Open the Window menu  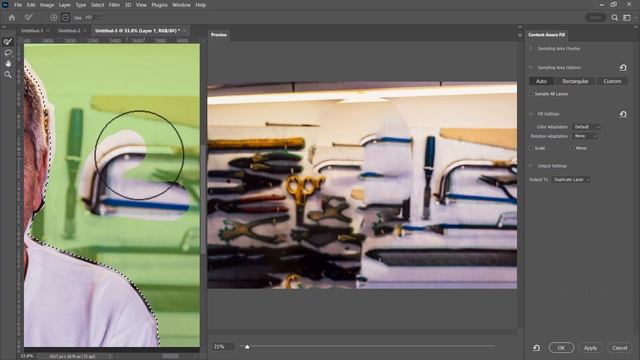(181, 5)
